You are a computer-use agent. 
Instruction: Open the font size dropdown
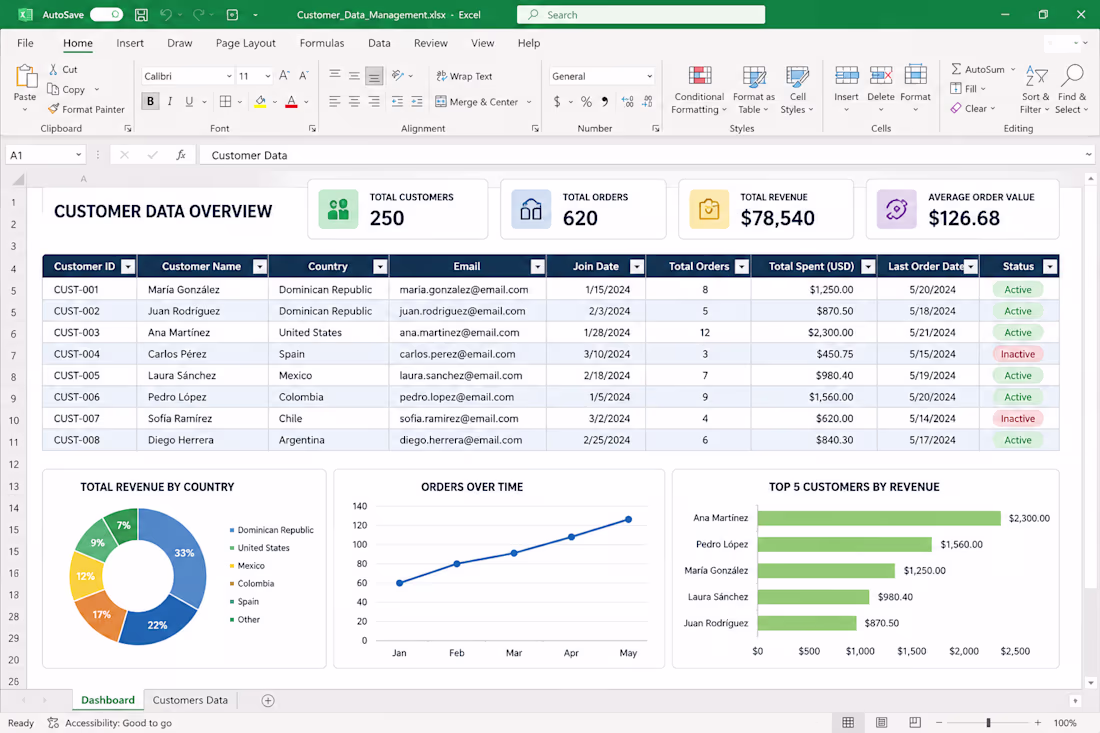[268, 76]
